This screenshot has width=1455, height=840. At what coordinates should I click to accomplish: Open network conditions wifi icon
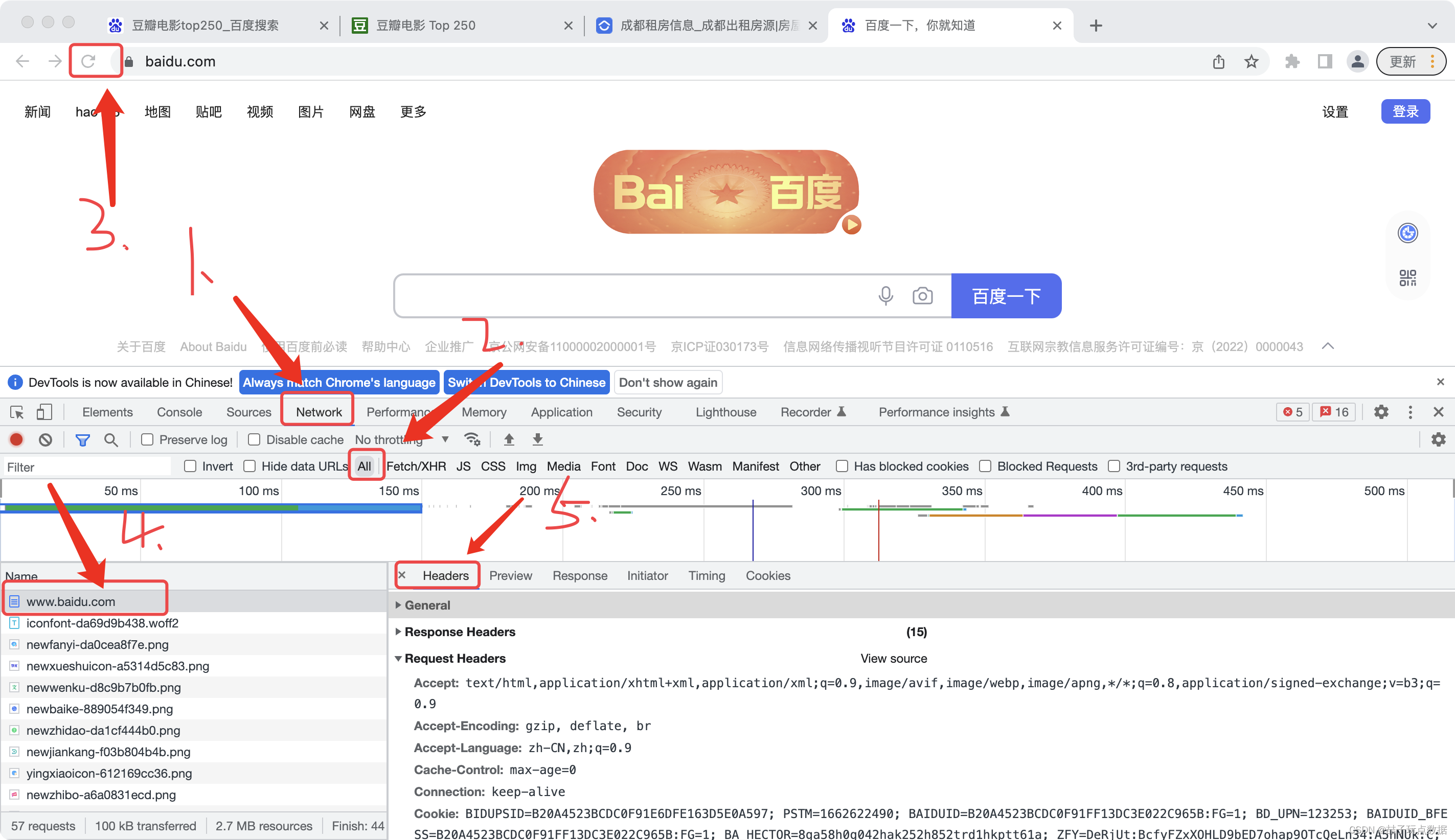pos(472,439)
